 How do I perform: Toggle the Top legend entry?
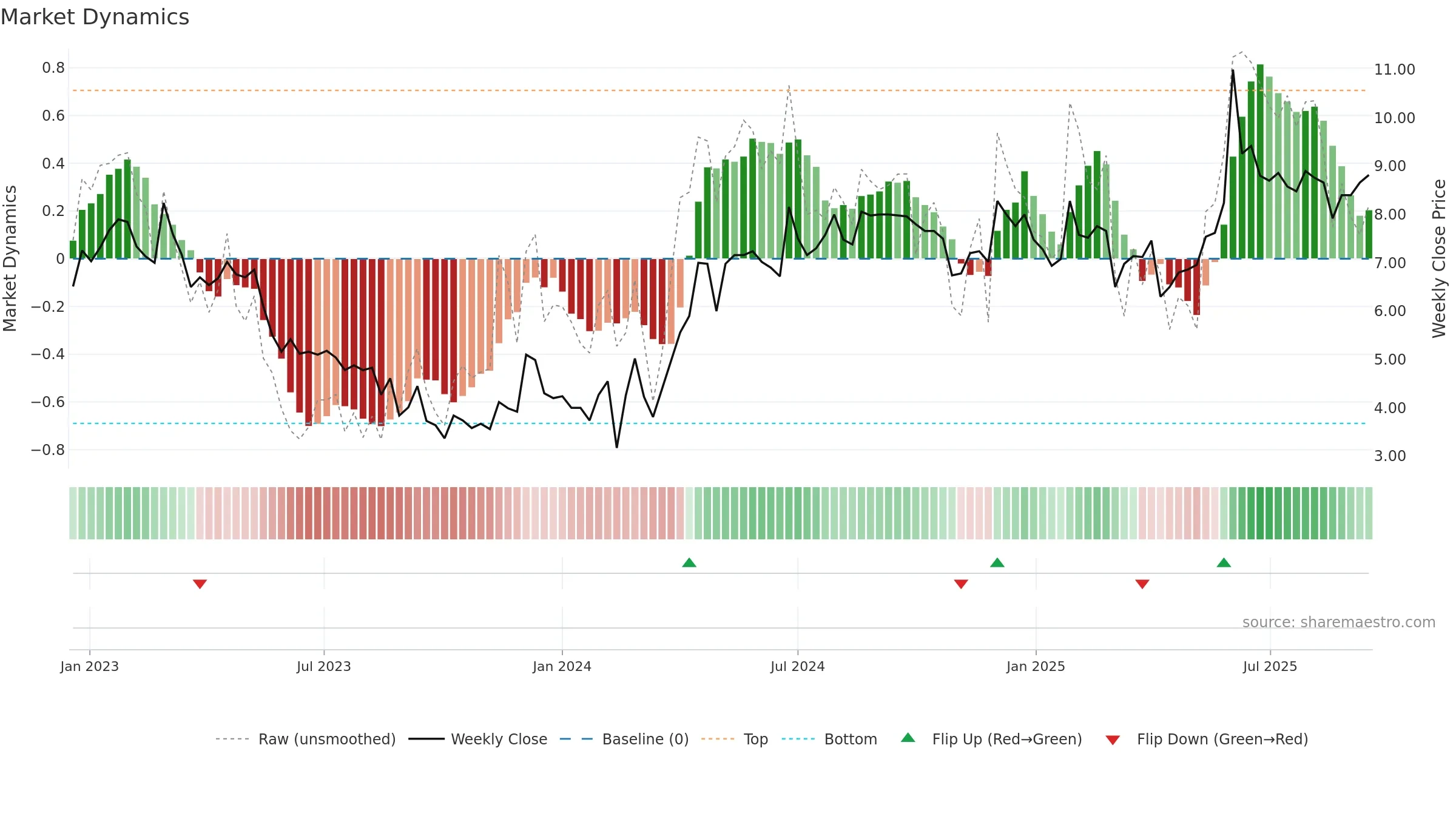[x=734, y=739]
